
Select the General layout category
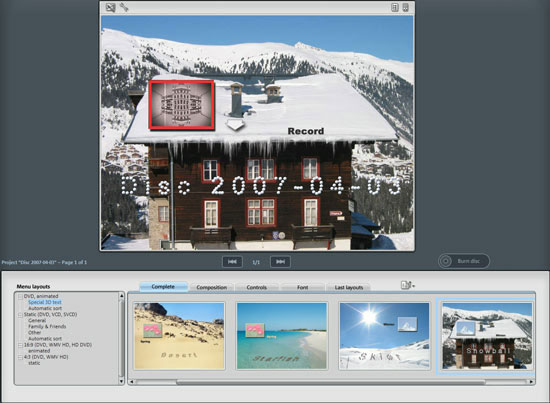point(37,321)
